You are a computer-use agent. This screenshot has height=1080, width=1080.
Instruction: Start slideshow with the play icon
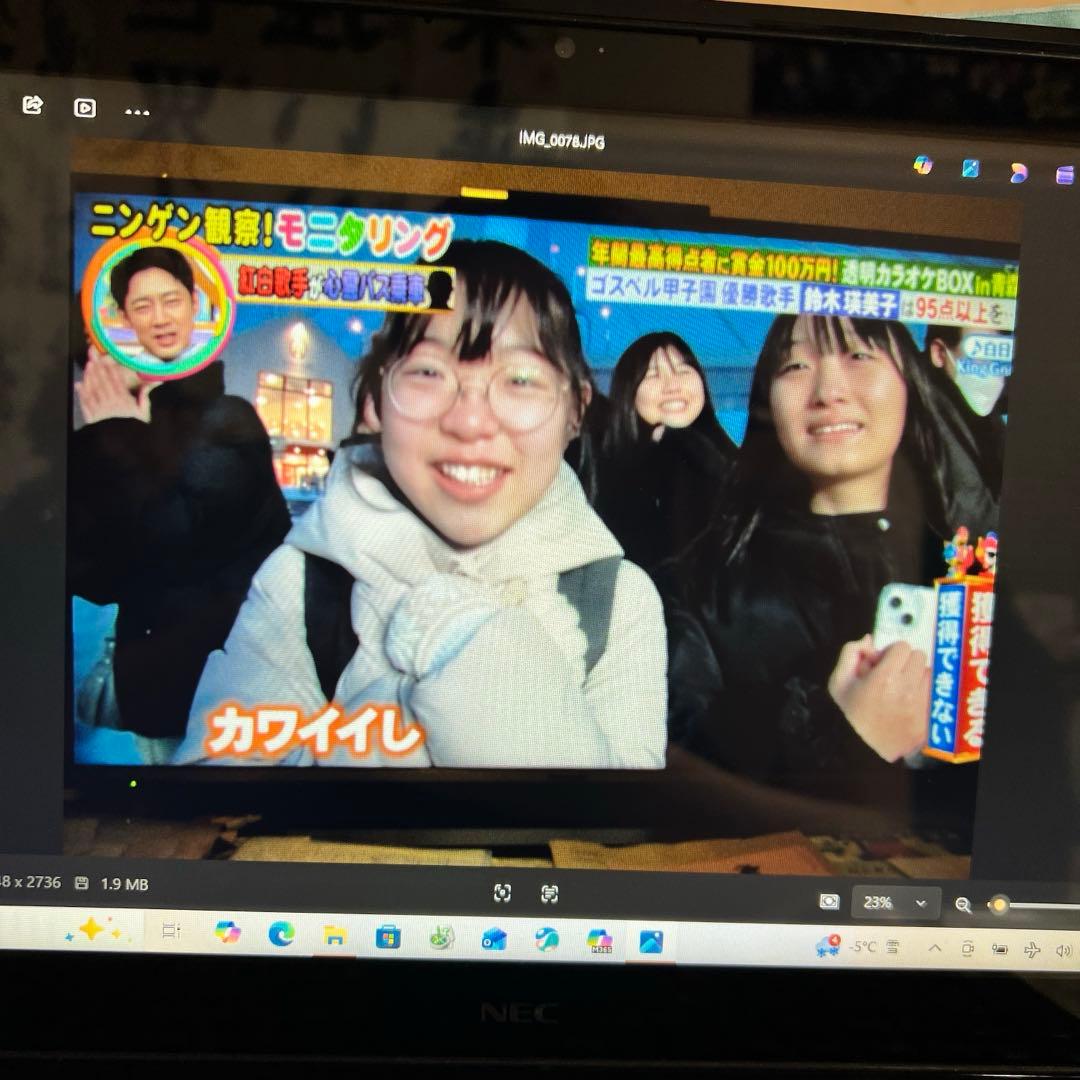tap(85, 108)
